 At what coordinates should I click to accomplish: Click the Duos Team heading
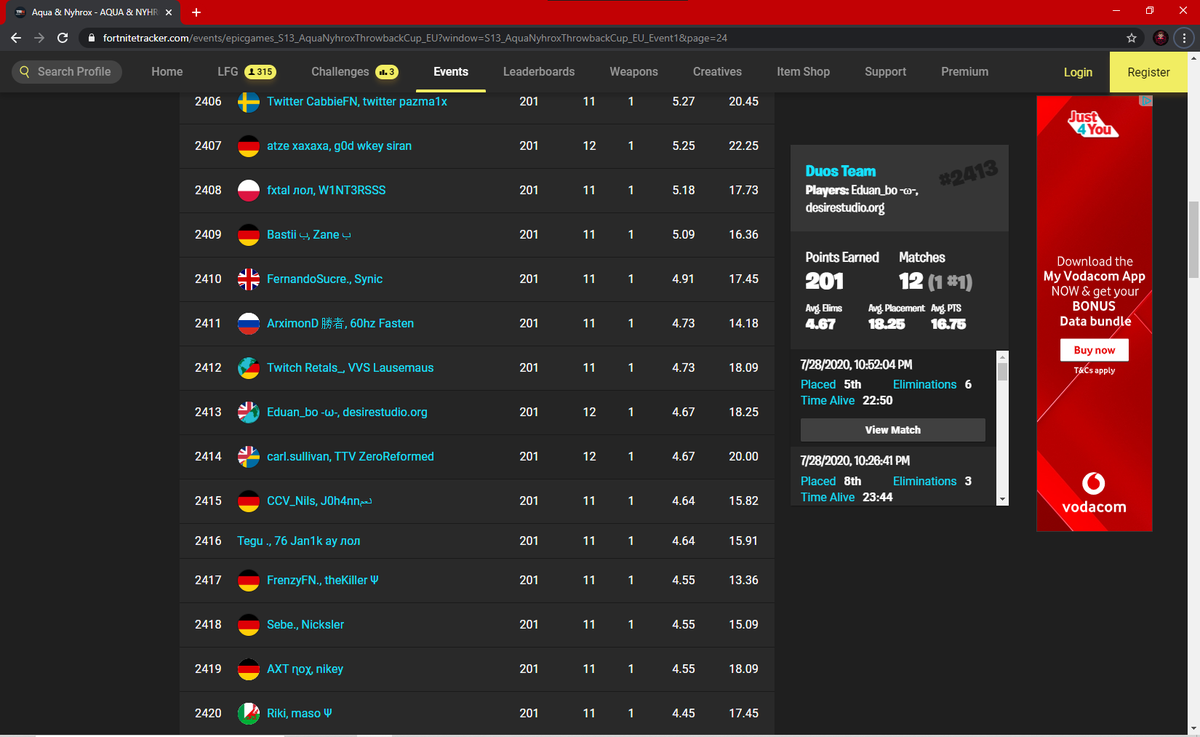[840, 171]
